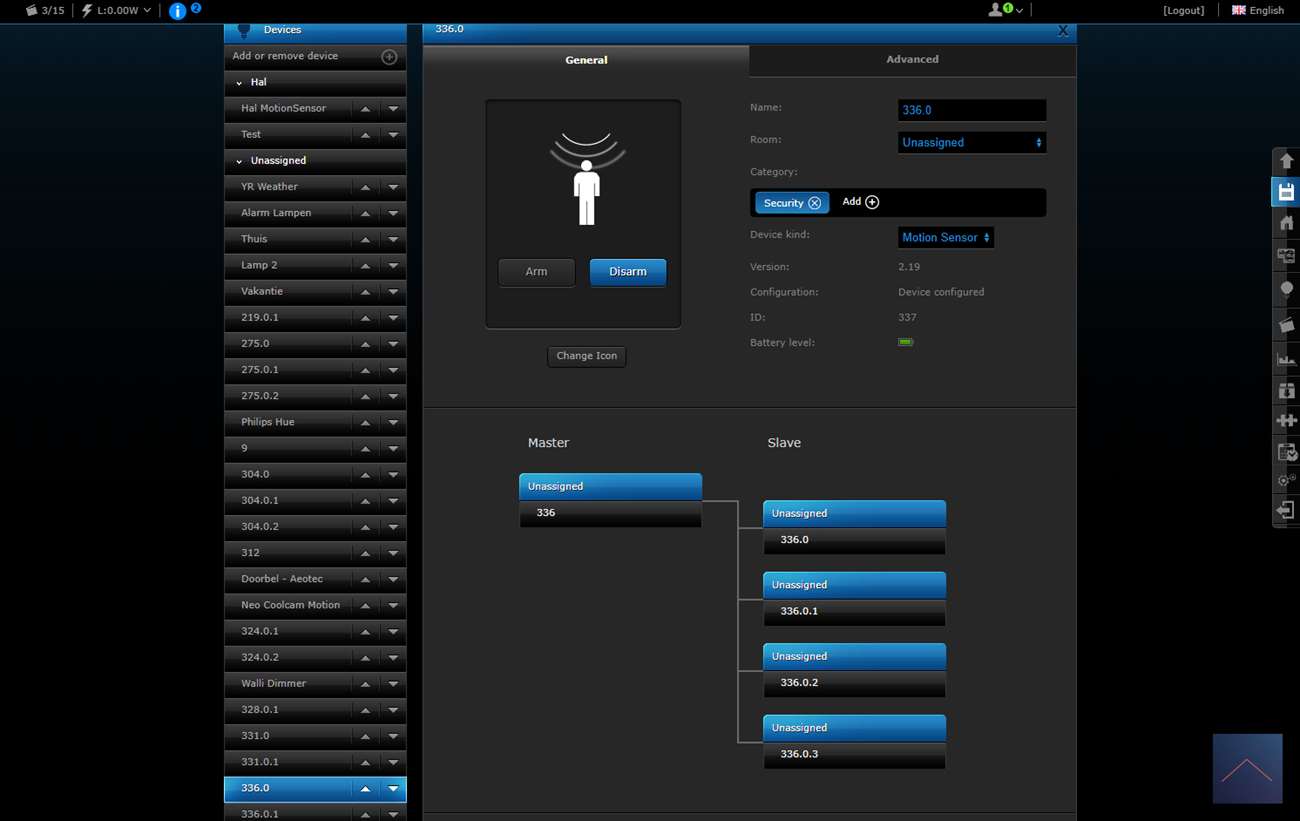Switch to the Advanced tab

pos(912,60)
